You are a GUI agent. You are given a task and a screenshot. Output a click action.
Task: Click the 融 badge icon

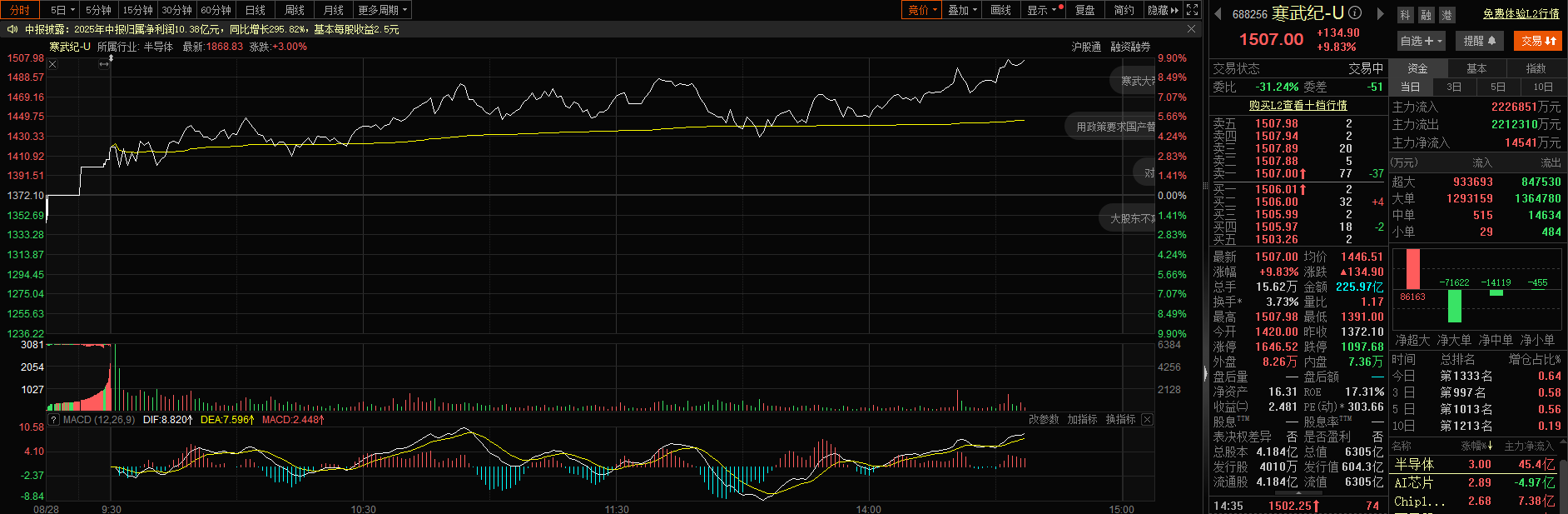pyautogui.click(x=1426, y=14)
